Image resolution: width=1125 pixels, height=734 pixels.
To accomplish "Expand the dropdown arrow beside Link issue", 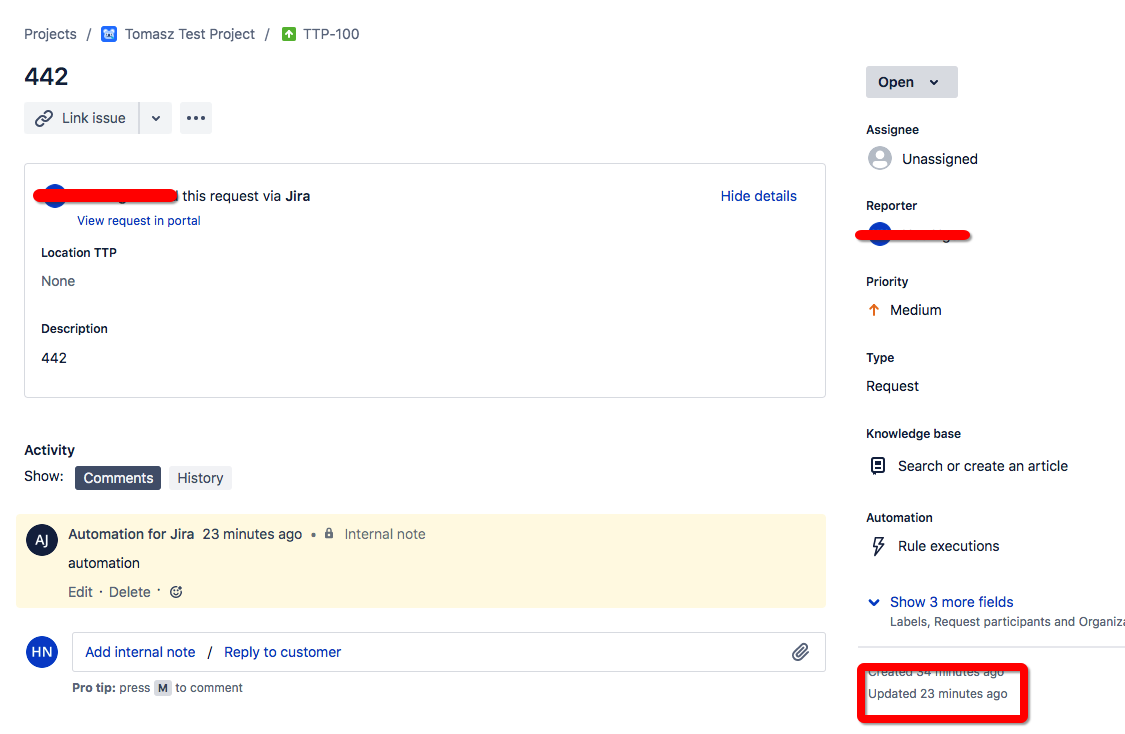I will coord(156,118).
